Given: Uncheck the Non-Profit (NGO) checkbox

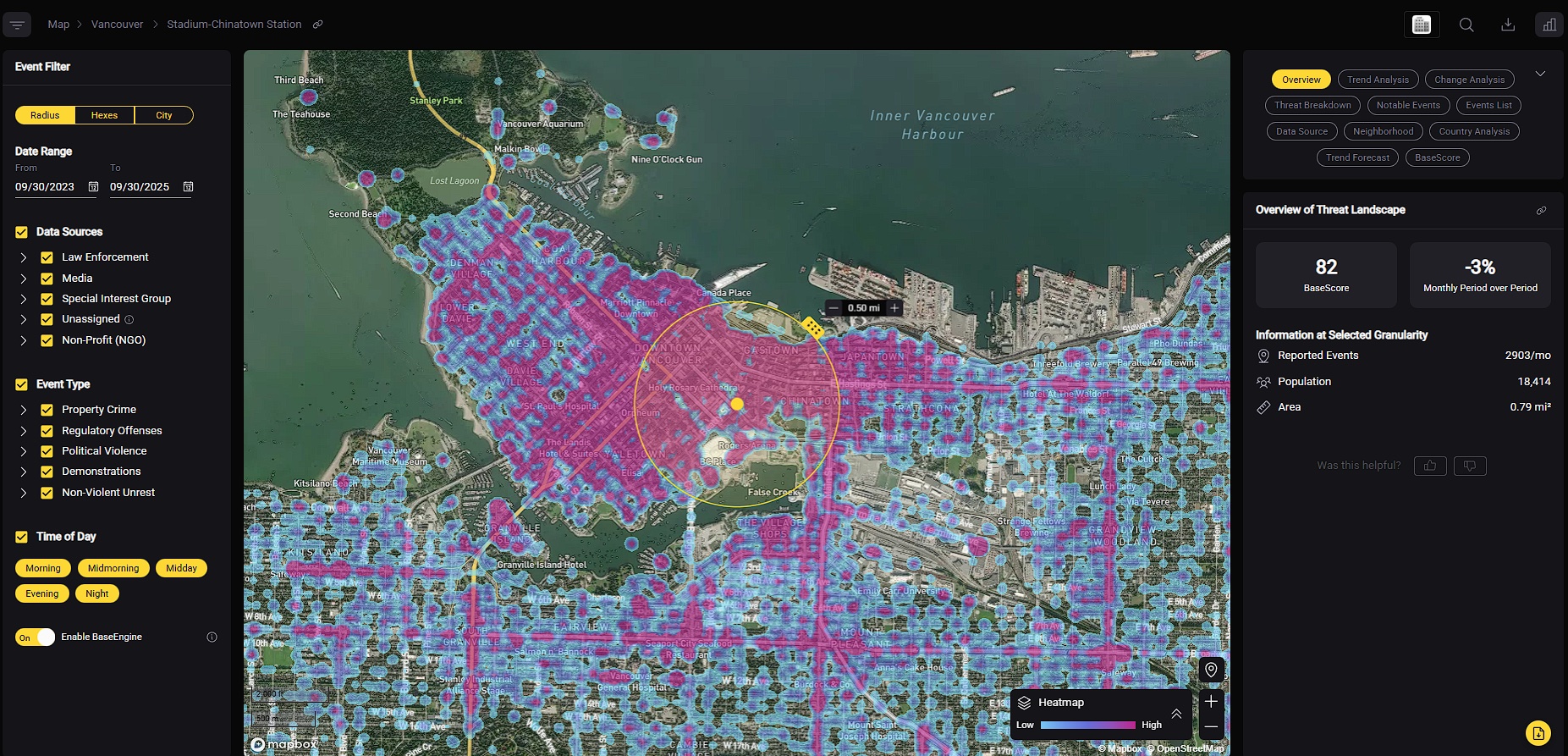Looking at the screenshot, I should (x=47, y=340).
